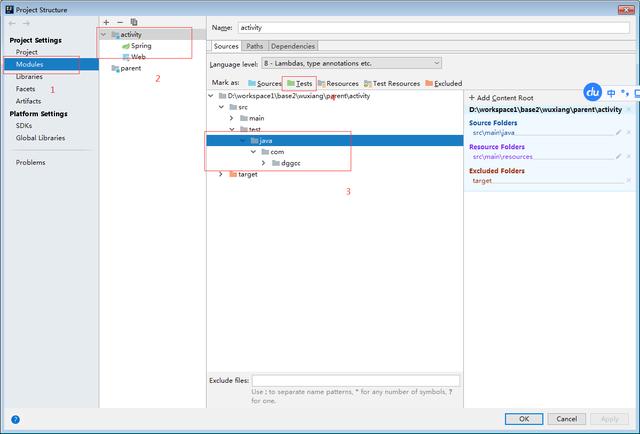640x434 pixels.
Task: Open help via the question mark icon
Action: tap(15, 419)
